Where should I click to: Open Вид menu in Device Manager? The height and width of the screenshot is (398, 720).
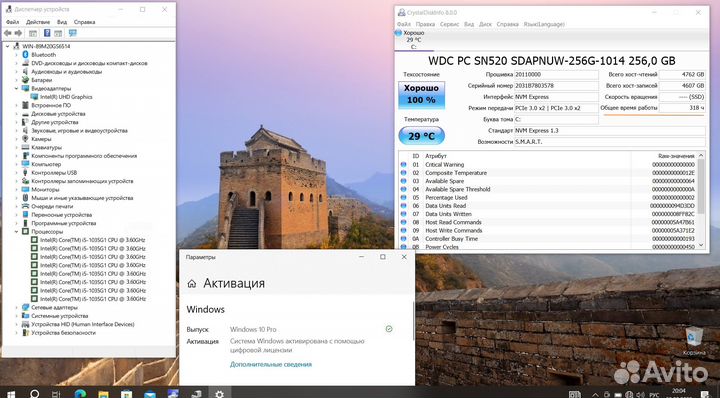(62, 22)
